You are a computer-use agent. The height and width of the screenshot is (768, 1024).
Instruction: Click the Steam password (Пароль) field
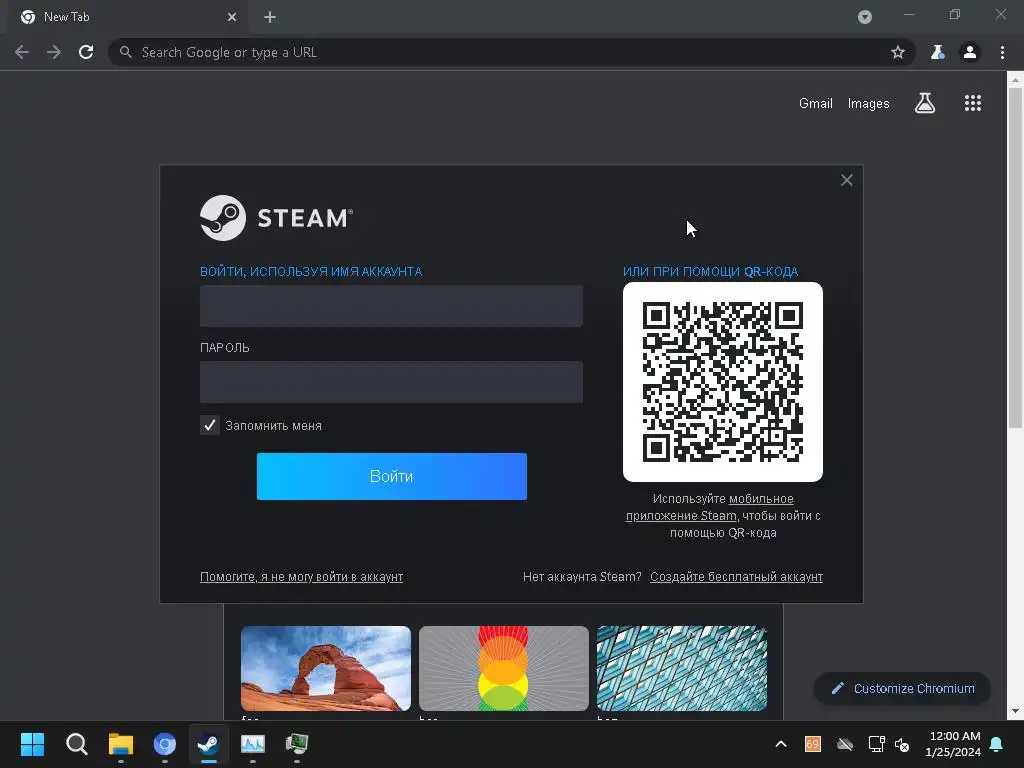tap(391, 382)
